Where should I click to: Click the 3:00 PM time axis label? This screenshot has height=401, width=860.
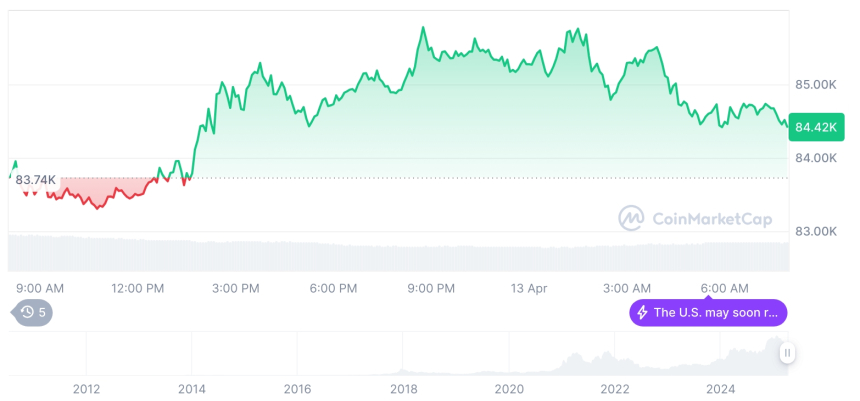pyautogui.click(x=236, y=288)
